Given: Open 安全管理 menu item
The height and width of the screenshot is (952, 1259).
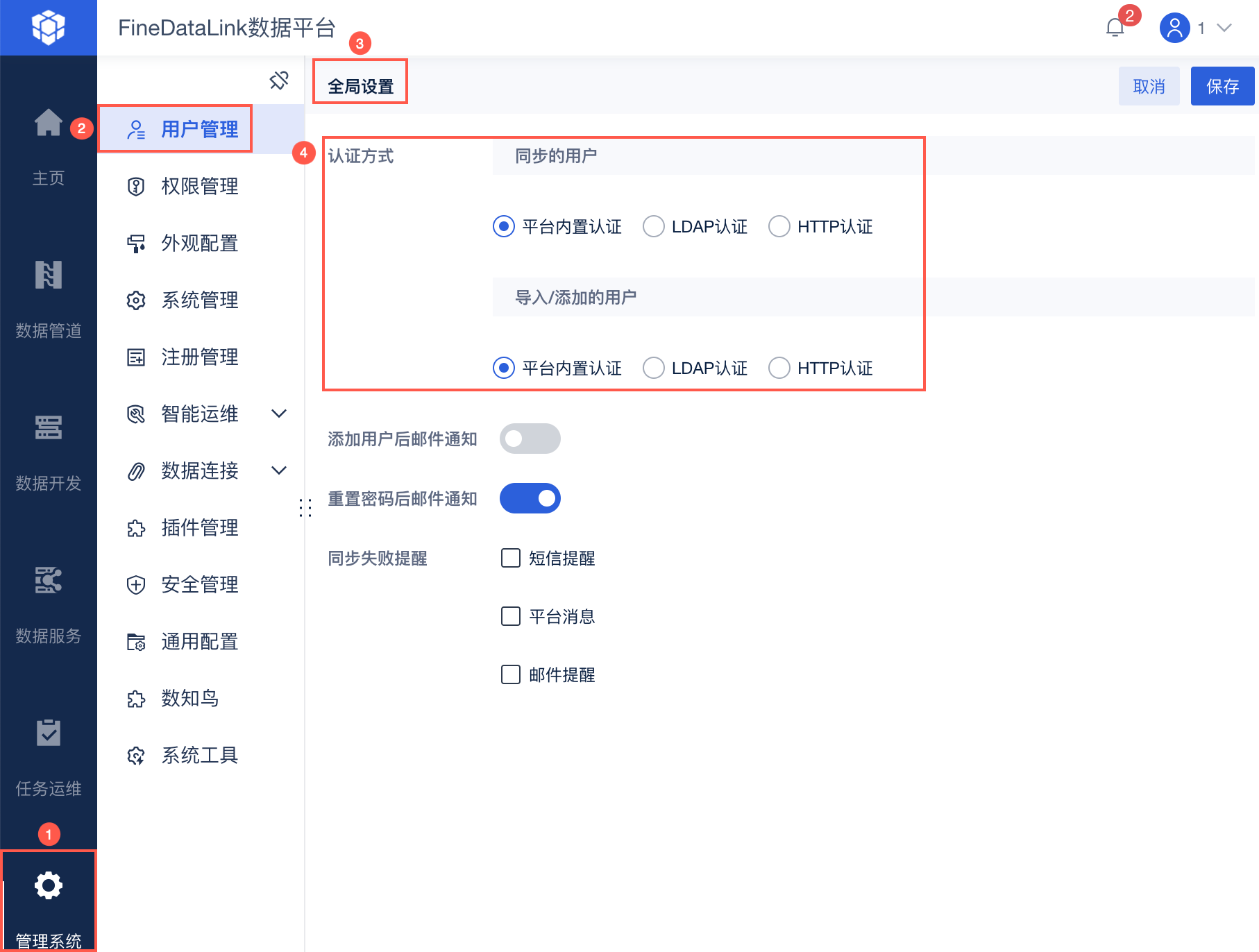Looking at the screenshot, I should [201, 585].
